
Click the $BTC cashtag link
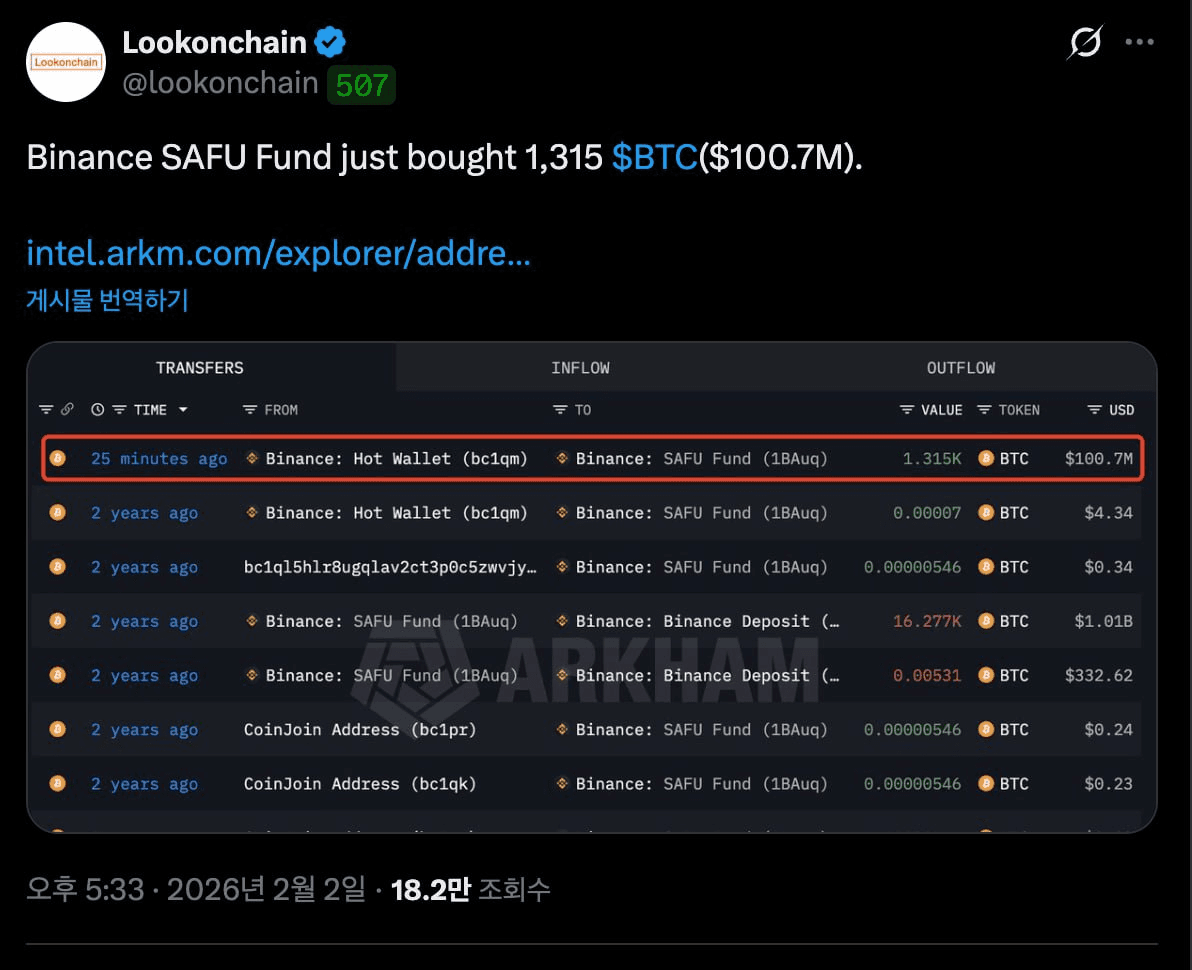click(654, 158)
